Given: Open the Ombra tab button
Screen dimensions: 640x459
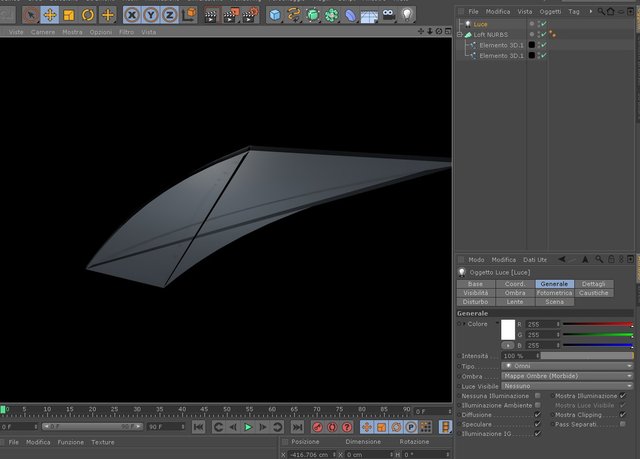Looking at the screenshot, I should click(x=515, y=293).
